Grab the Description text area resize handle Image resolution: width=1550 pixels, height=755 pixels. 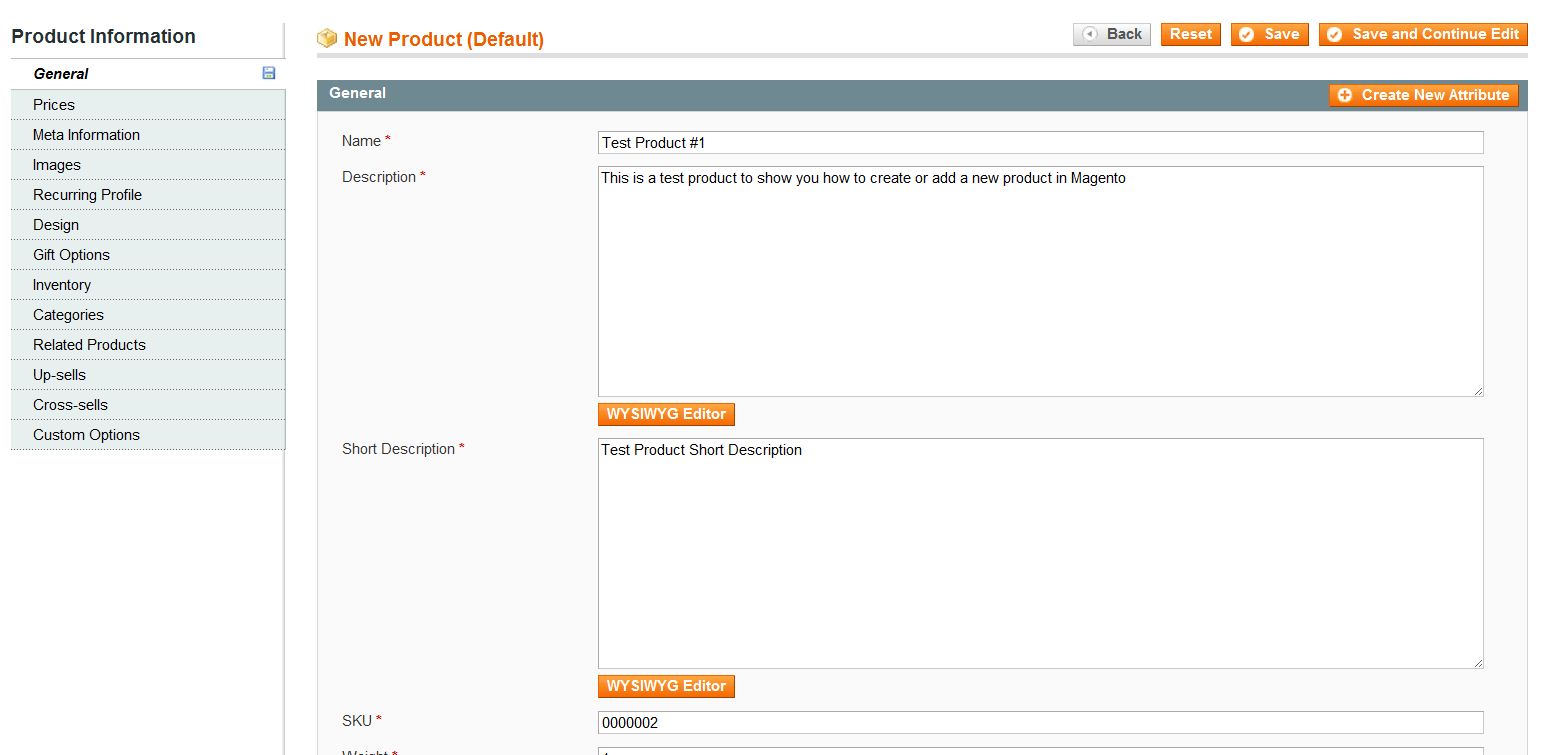point(1478,391)
